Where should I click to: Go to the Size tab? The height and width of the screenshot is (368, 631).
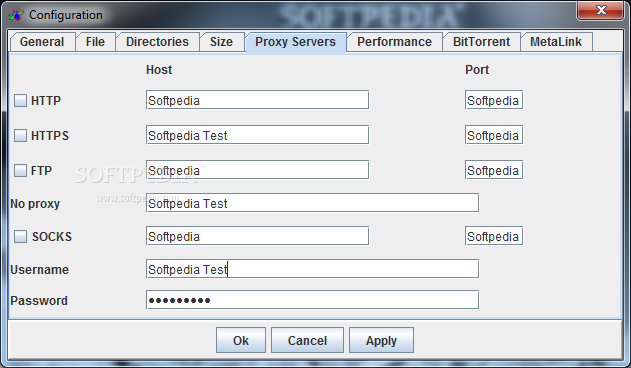(221, 42)
